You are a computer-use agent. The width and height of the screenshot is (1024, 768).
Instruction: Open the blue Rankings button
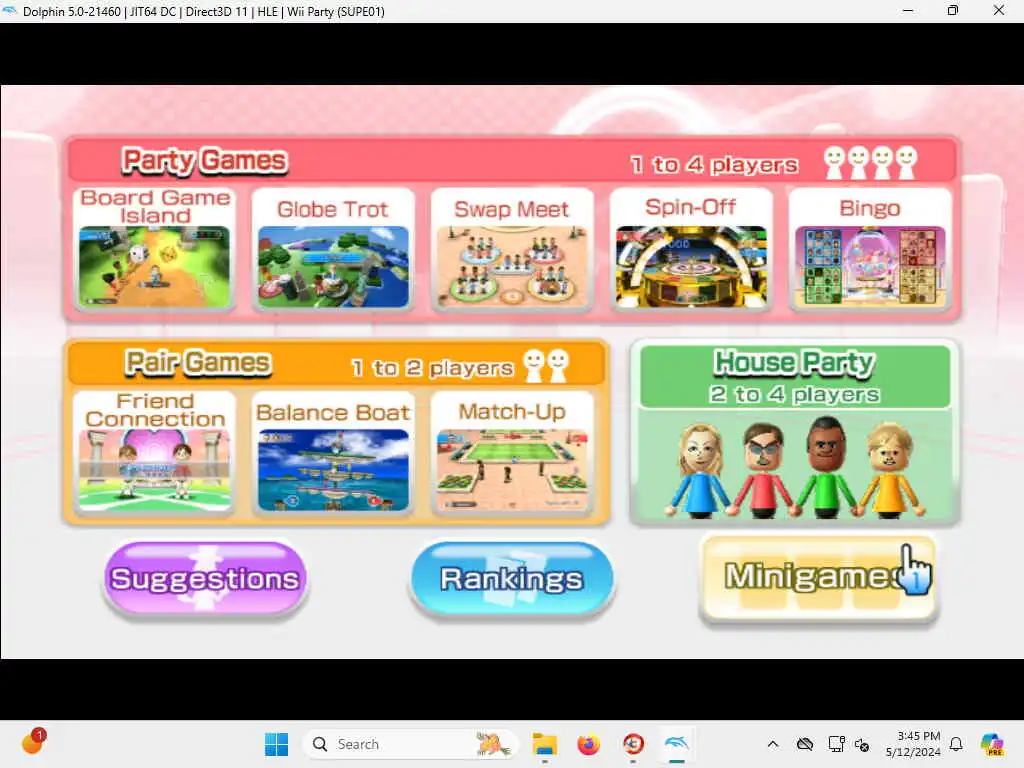tap(512, 579)
